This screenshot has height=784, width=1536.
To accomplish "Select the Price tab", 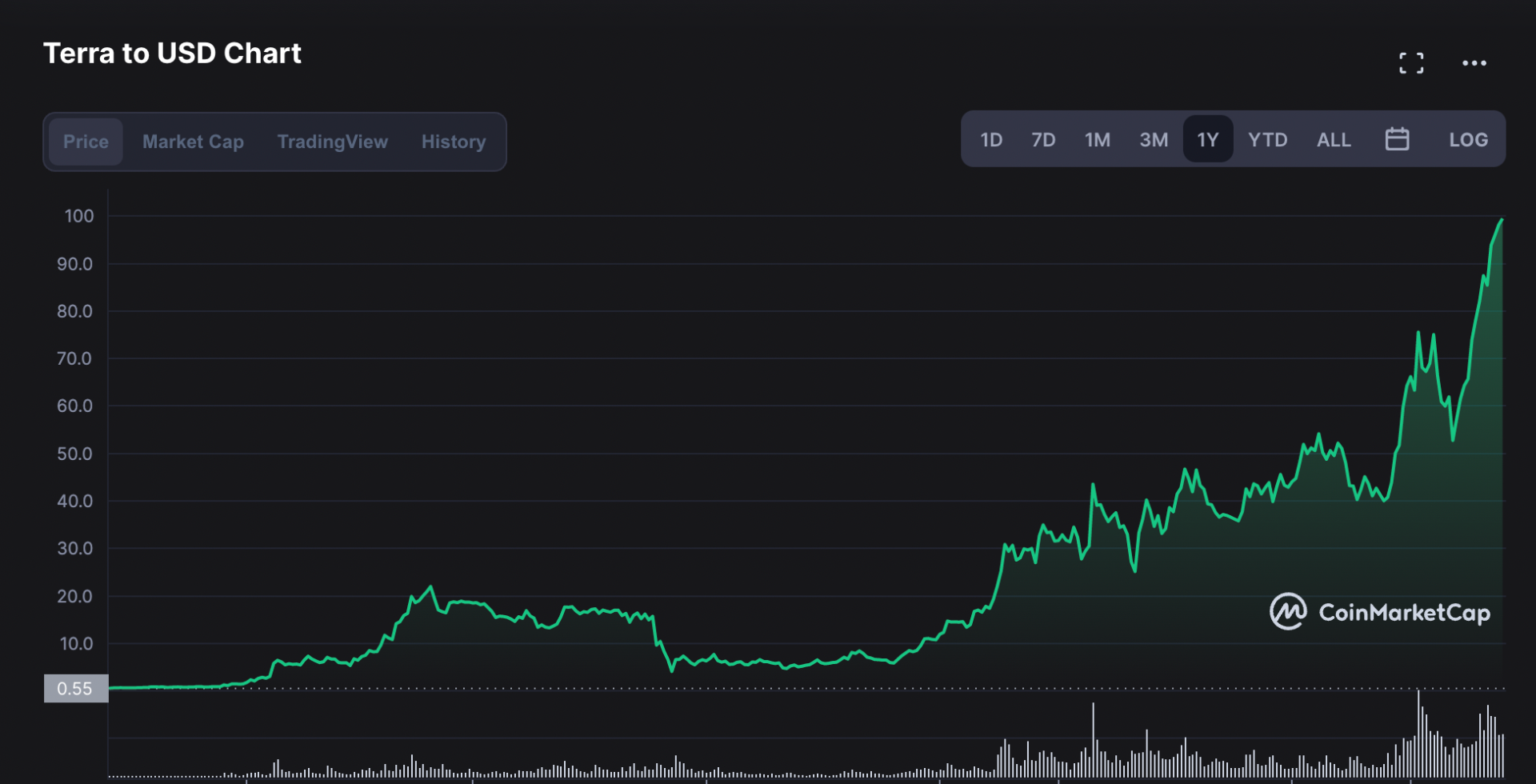I will [86, 142].
